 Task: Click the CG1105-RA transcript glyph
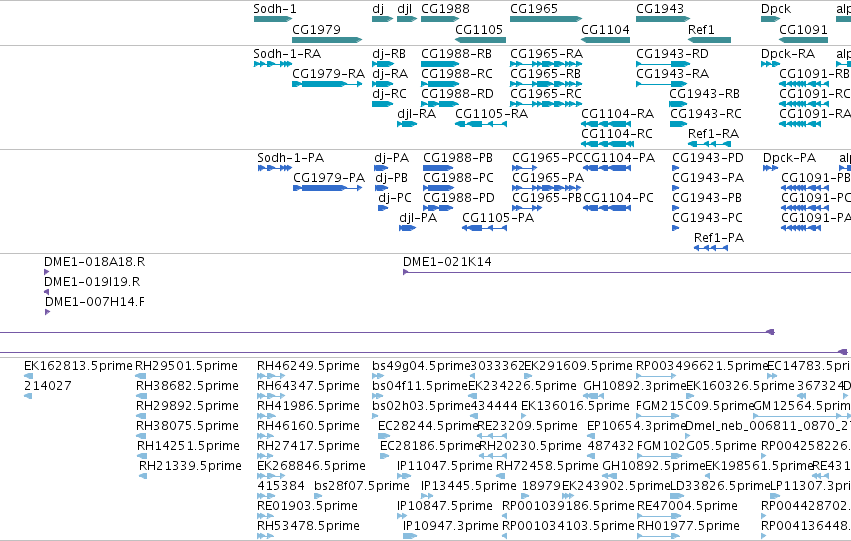pos(481,124)
